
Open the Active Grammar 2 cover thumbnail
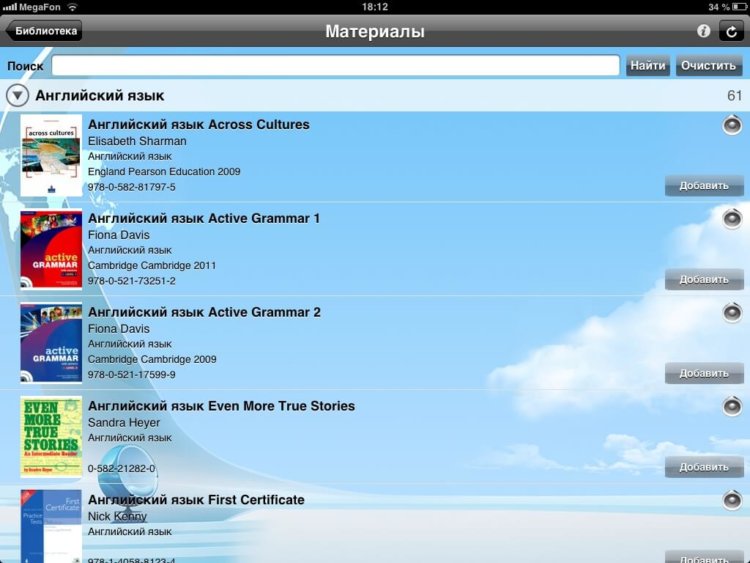51,343
